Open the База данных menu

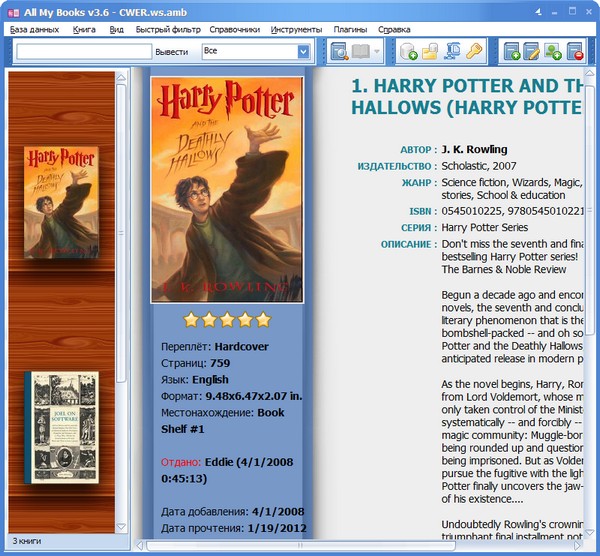(34, 29)
